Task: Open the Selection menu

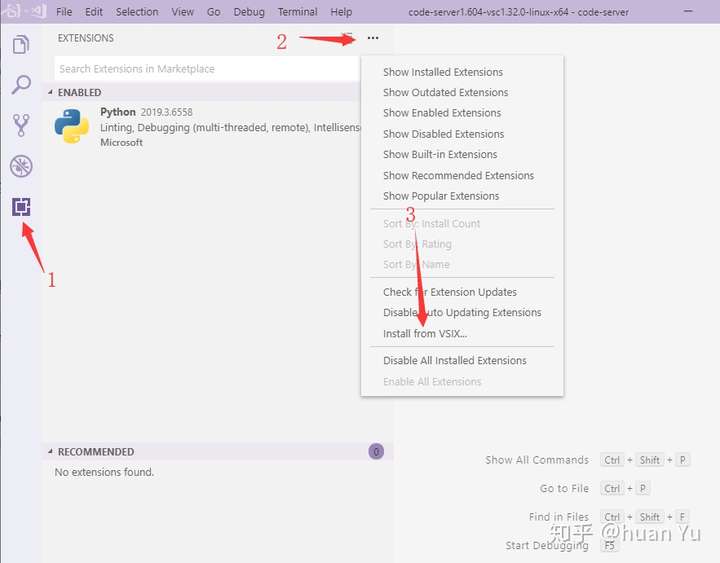Action: pos(137,12)
